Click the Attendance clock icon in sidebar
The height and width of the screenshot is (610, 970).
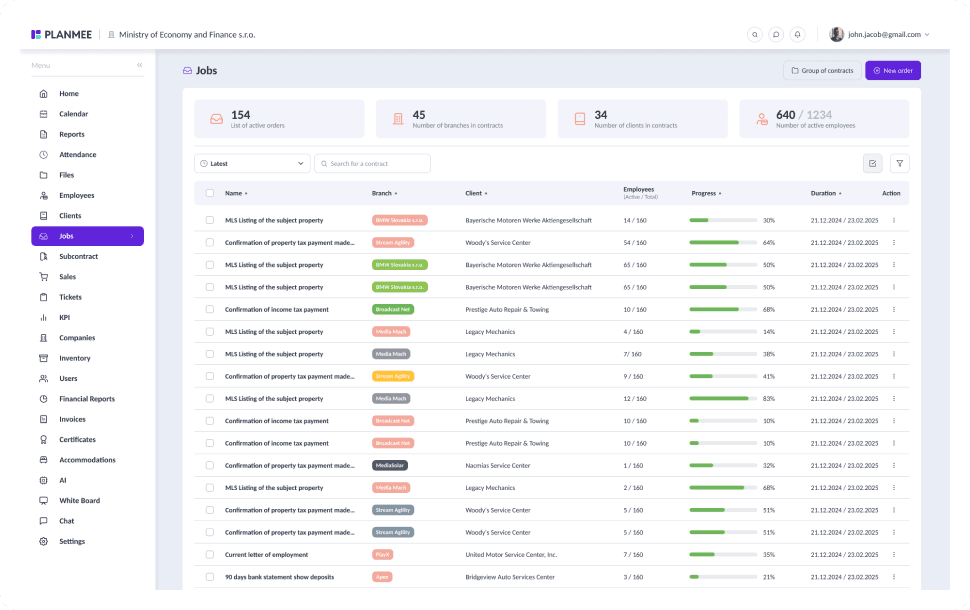pos(43,155)
